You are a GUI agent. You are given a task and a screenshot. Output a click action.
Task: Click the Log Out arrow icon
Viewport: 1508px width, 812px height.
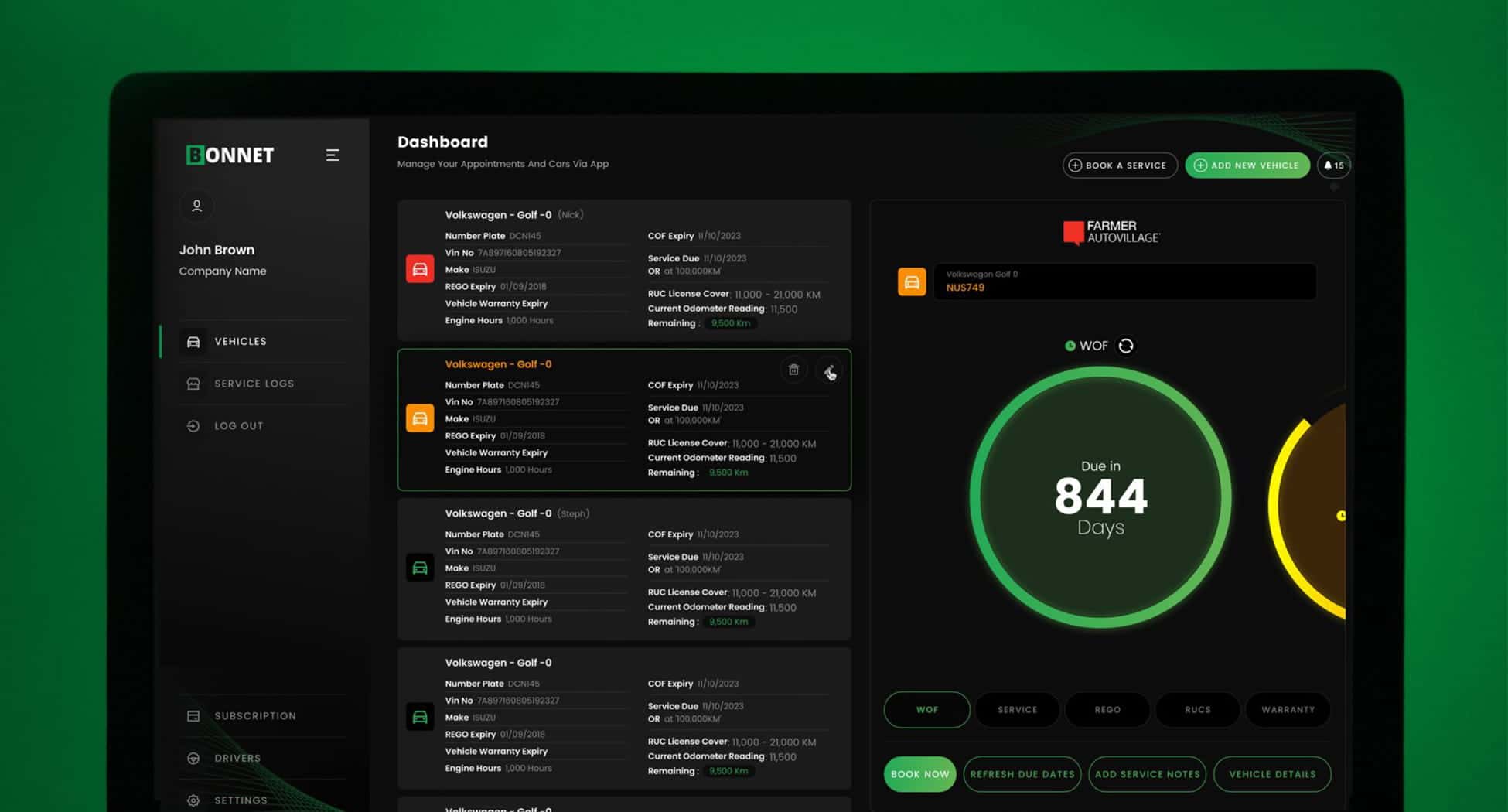[193, 426]
